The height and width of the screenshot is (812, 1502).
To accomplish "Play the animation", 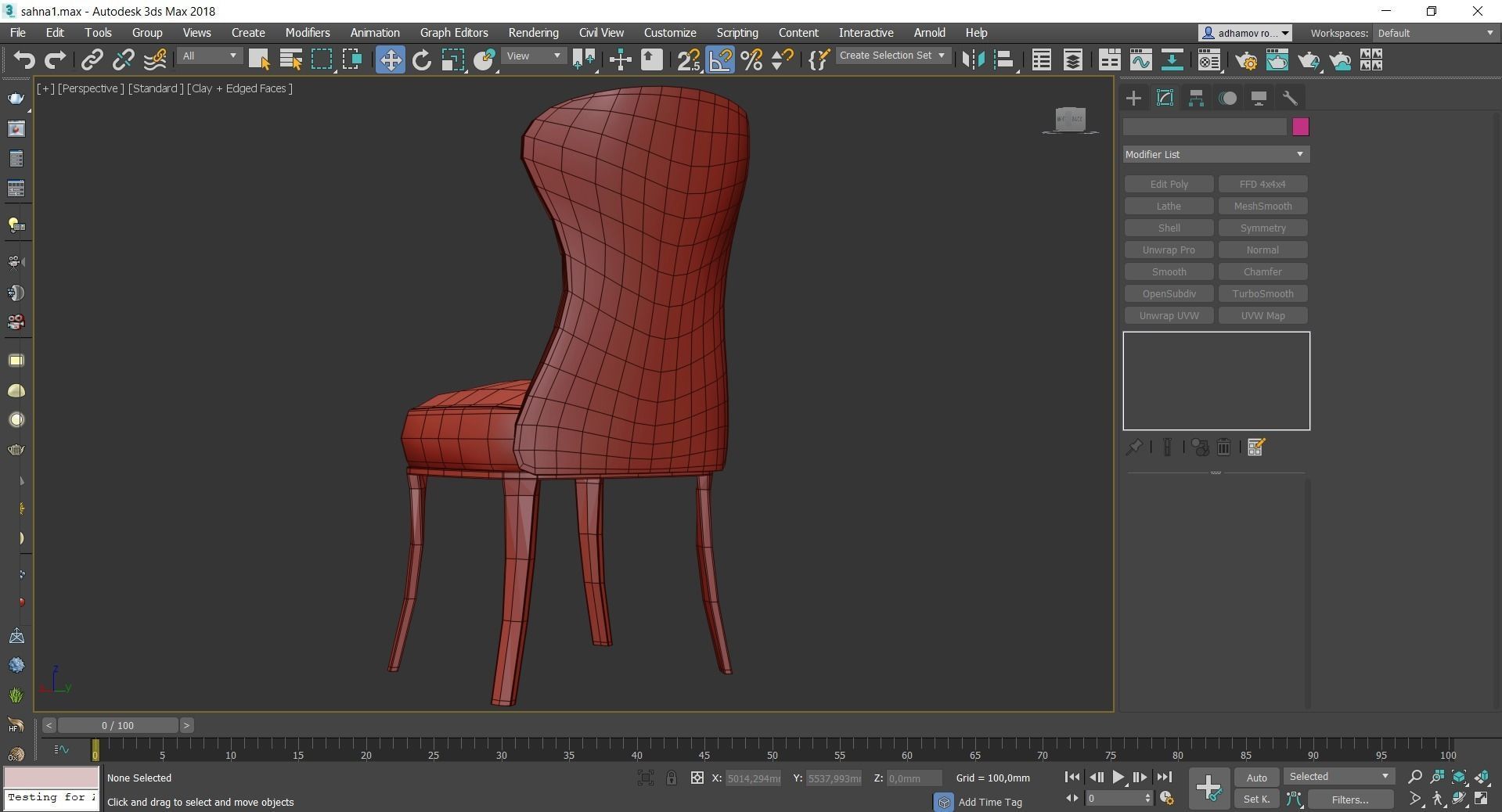I will [x=1118, y=777].
